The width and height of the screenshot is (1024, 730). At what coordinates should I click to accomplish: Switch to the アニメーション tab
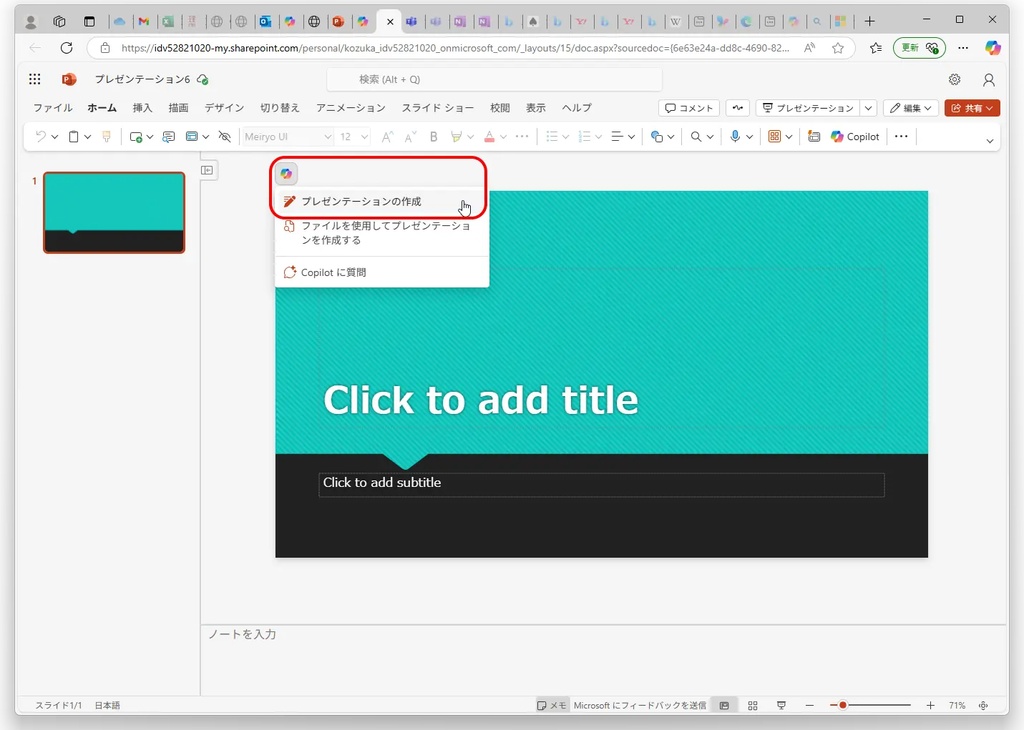pos(351,108)
